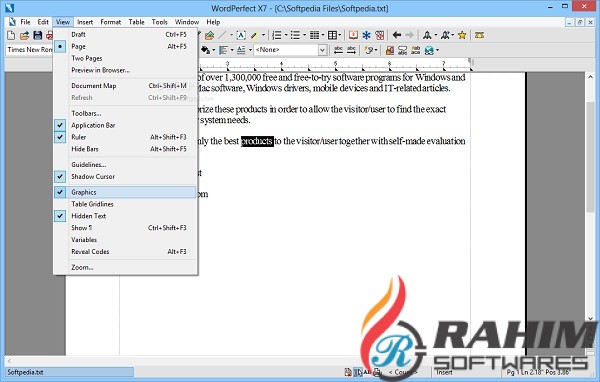Click the open book Spell Checker icon
600x382 pixels.
point(353,36)
